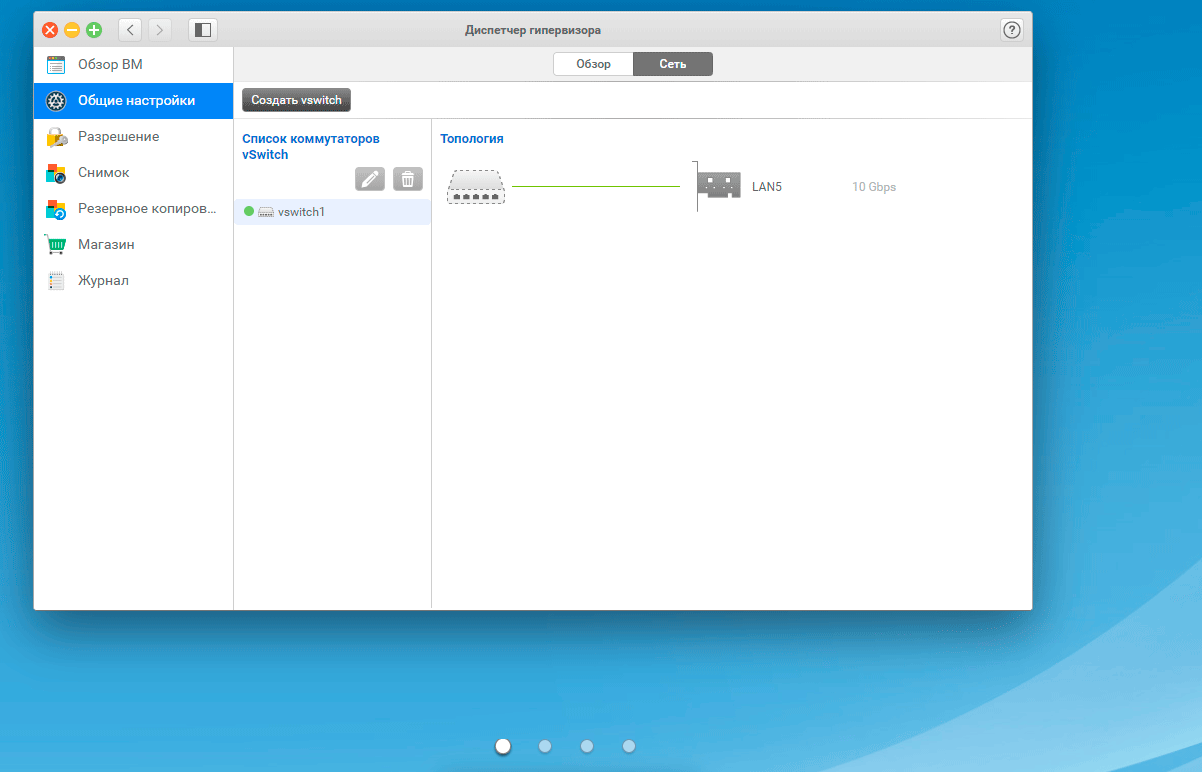The width and height of the screenshot is (1202, 772).
Task: Click the LAN5 label in topology
Action: click(767, 187)
